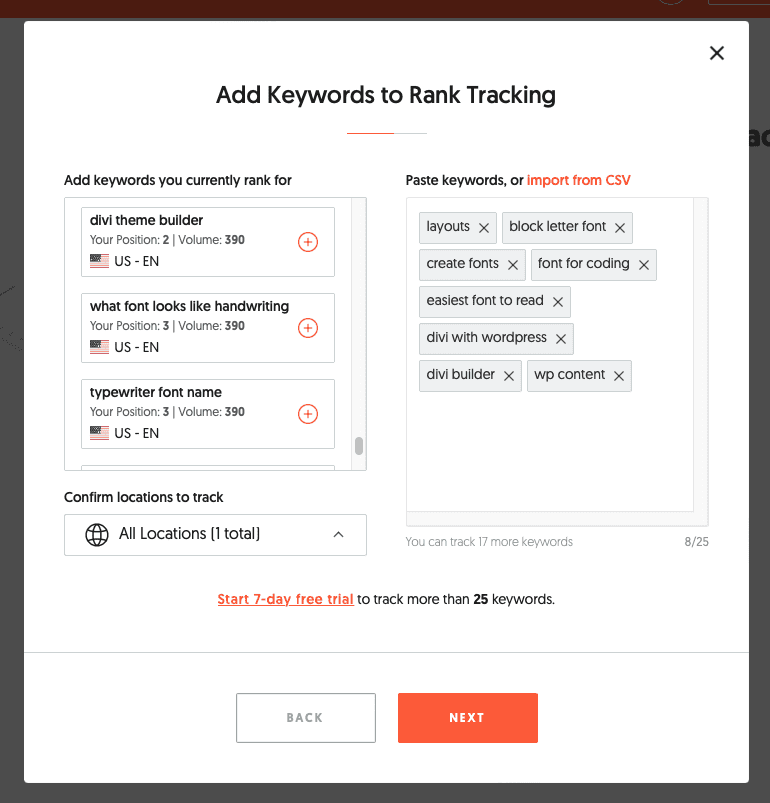Image resolution: width=770 pixels, height=803 pixels.
Task: Click the globe icon in the locations selector
Action: click(96, 534)
